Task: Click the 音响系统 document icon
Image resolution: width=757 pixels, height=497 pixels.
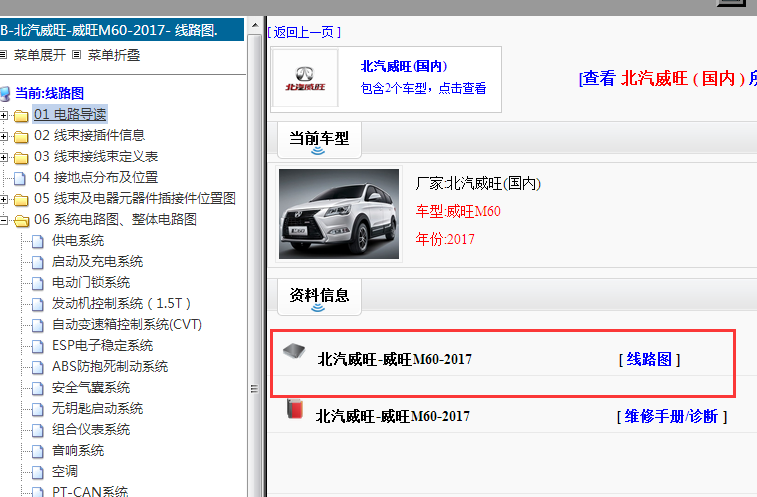Action: tap(38, 451)
